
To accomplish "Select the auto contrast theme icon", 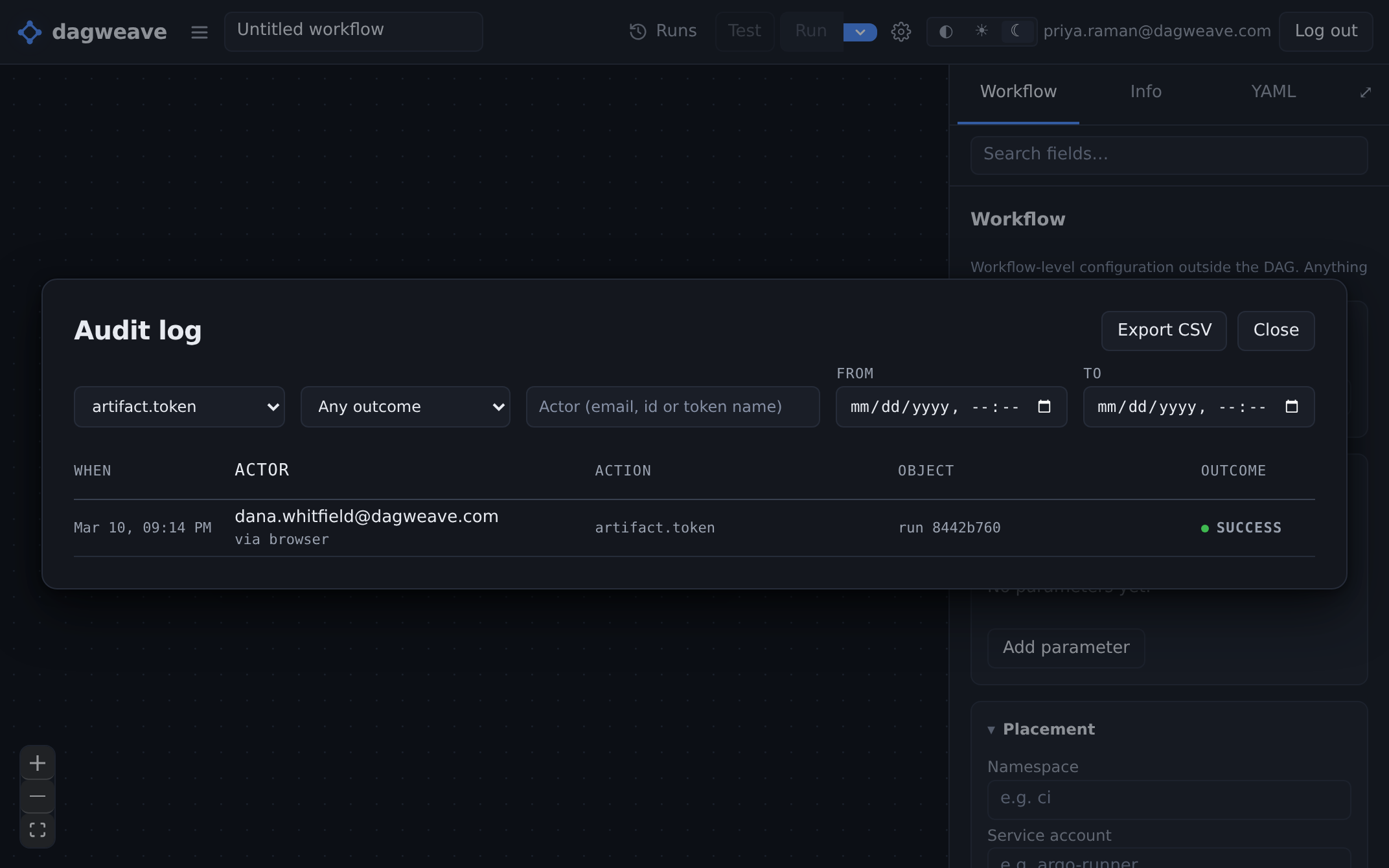I will (x=946, y=31).
